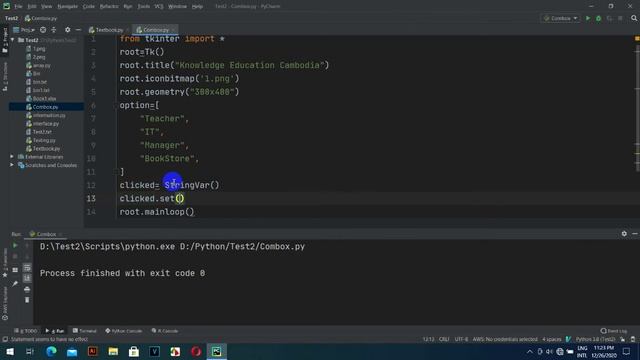The height and width of the screenshot is (360, 640).
Task: Open the File menu
Action: (18, 7)
